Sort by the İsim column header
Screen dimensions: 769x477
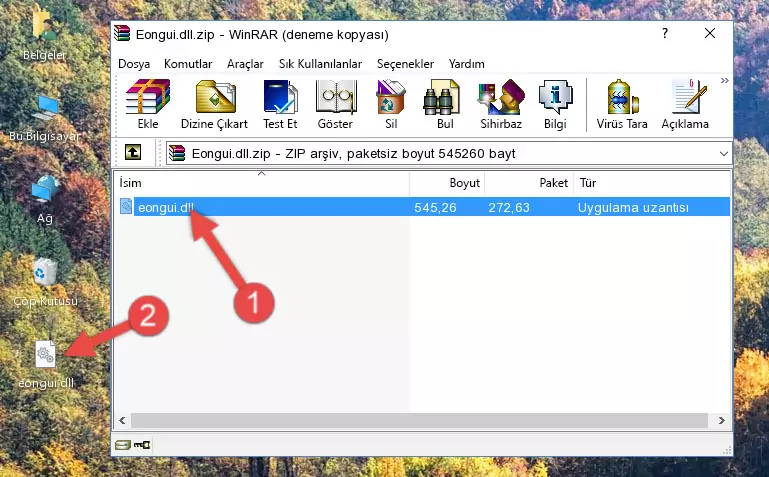[262, 183]
